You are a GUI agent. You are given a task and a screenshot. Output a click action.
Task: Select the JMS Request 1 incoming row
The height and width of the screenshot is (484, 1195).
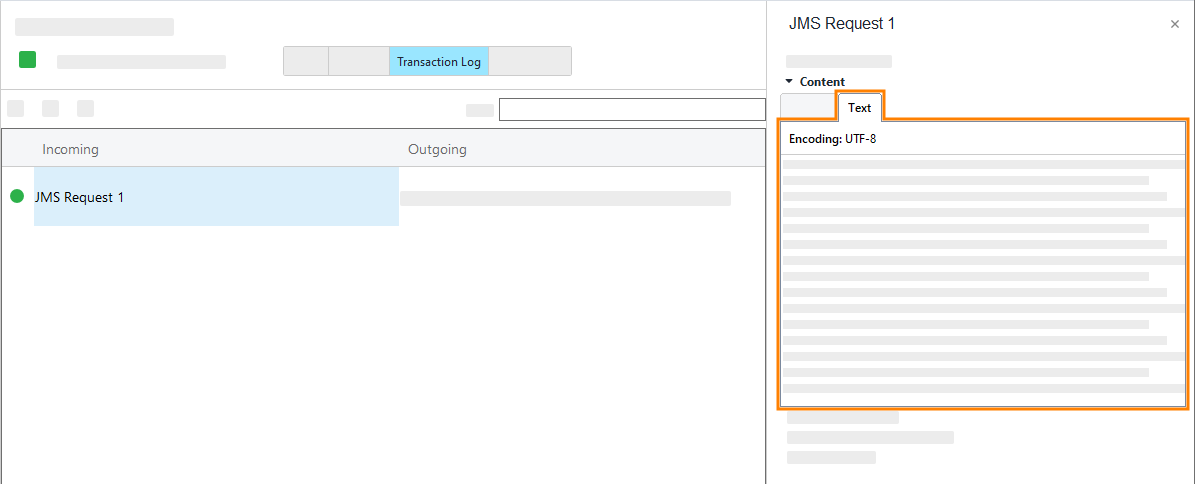pyautogui.click(x=215, y=197)
